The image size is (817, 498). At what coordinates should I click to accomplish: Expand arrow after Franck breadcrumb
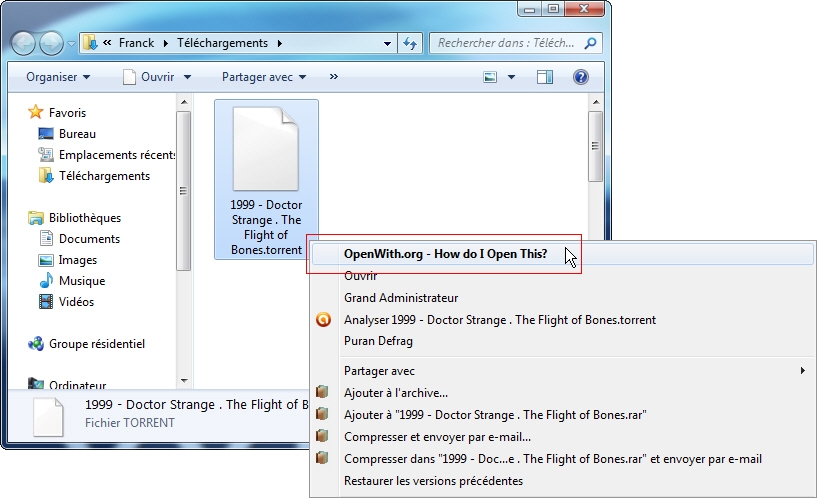point(165,43)
